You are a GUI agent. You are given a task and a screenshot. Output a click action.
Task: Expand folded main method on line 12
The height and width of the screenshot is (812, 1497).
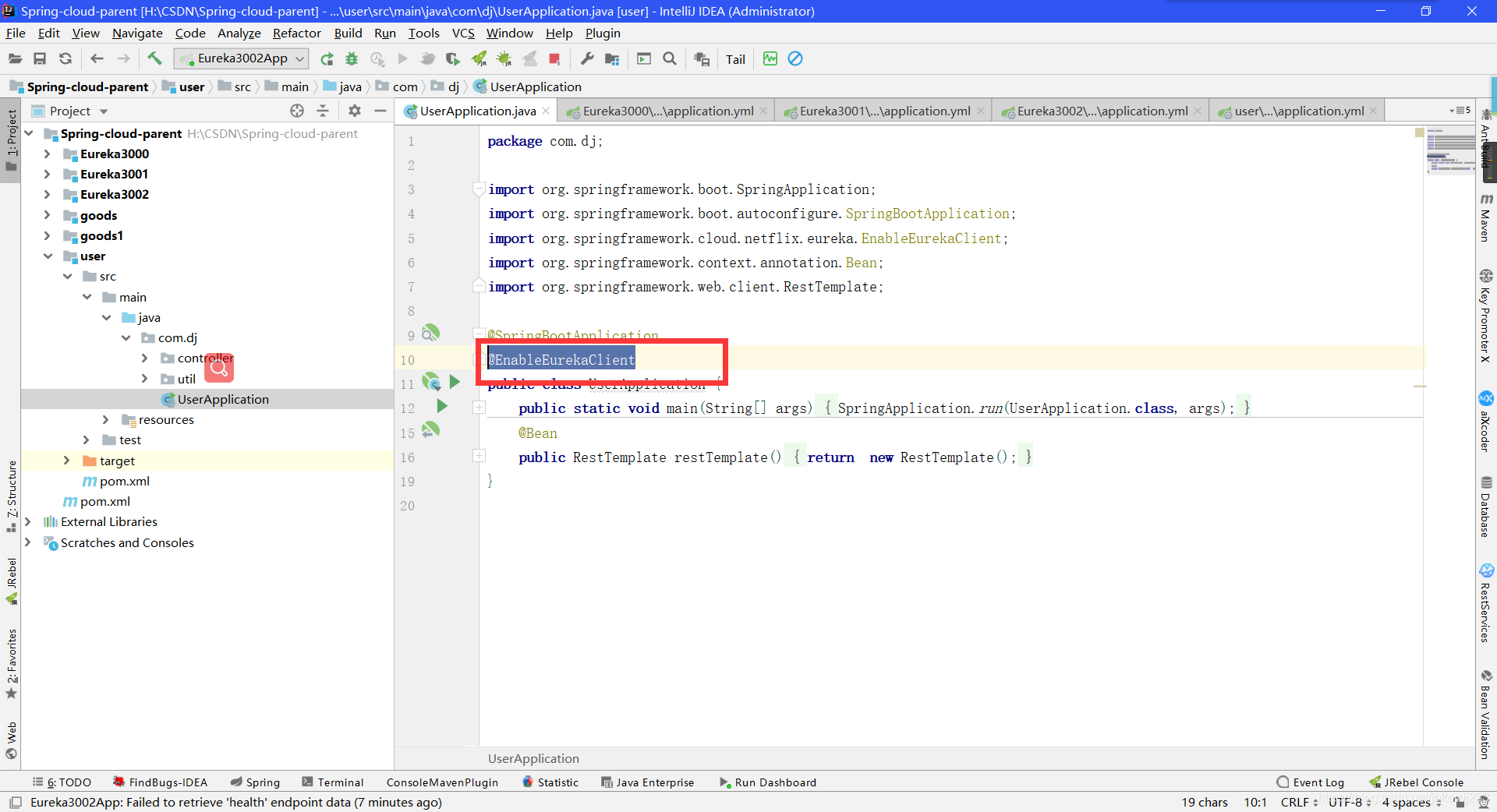pos(480,408)
